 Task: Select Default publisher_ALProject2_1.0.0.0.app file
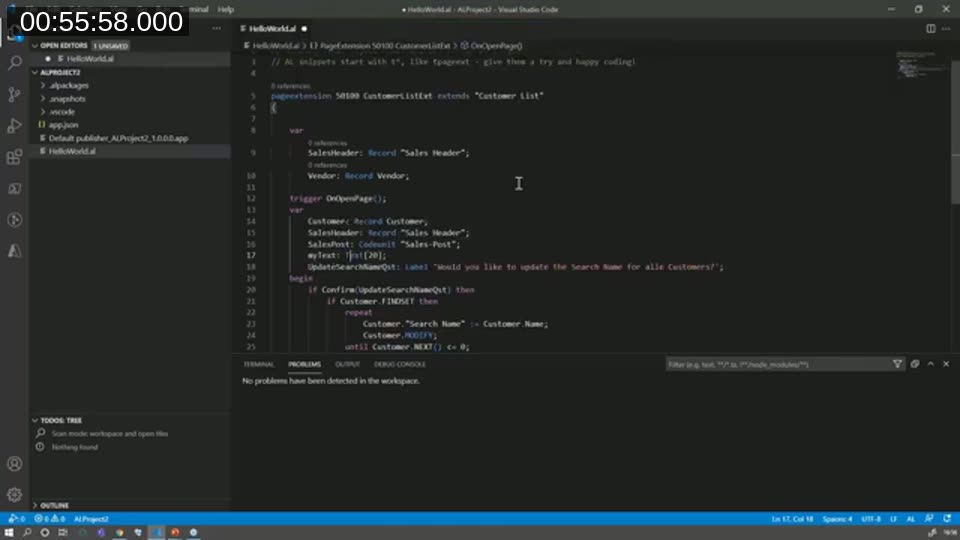pyautogui.click(x=118, y=138)
